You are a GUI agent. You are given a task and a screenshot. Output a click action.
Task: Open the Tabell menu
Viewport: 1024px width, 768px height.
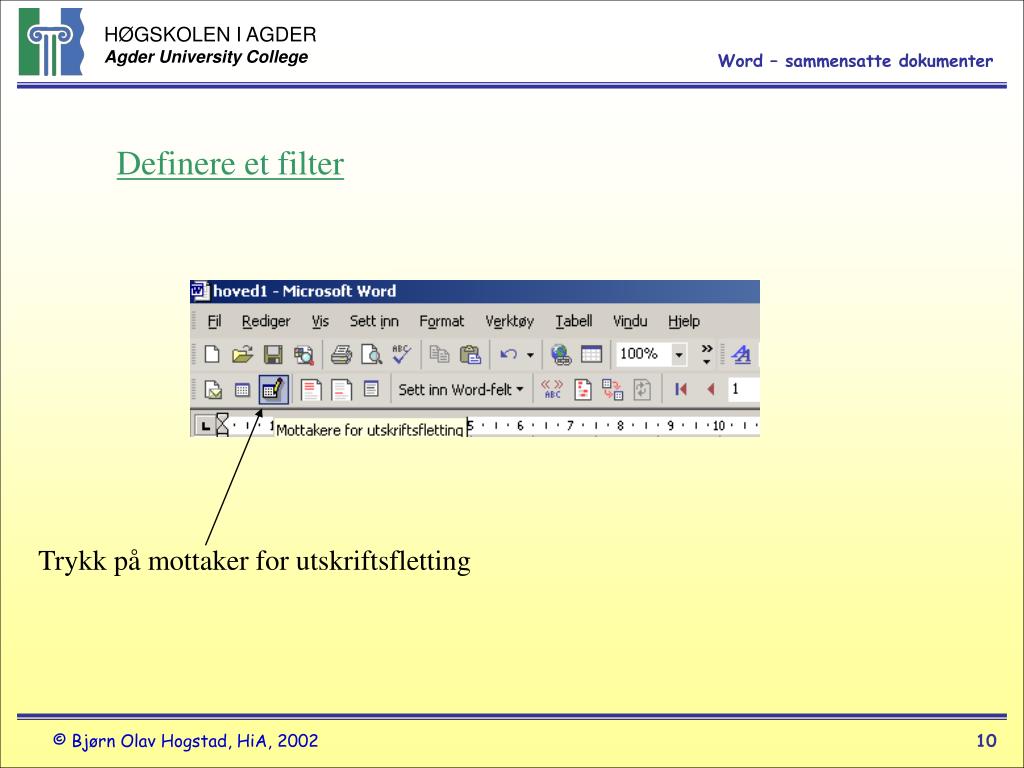point(574,321)
